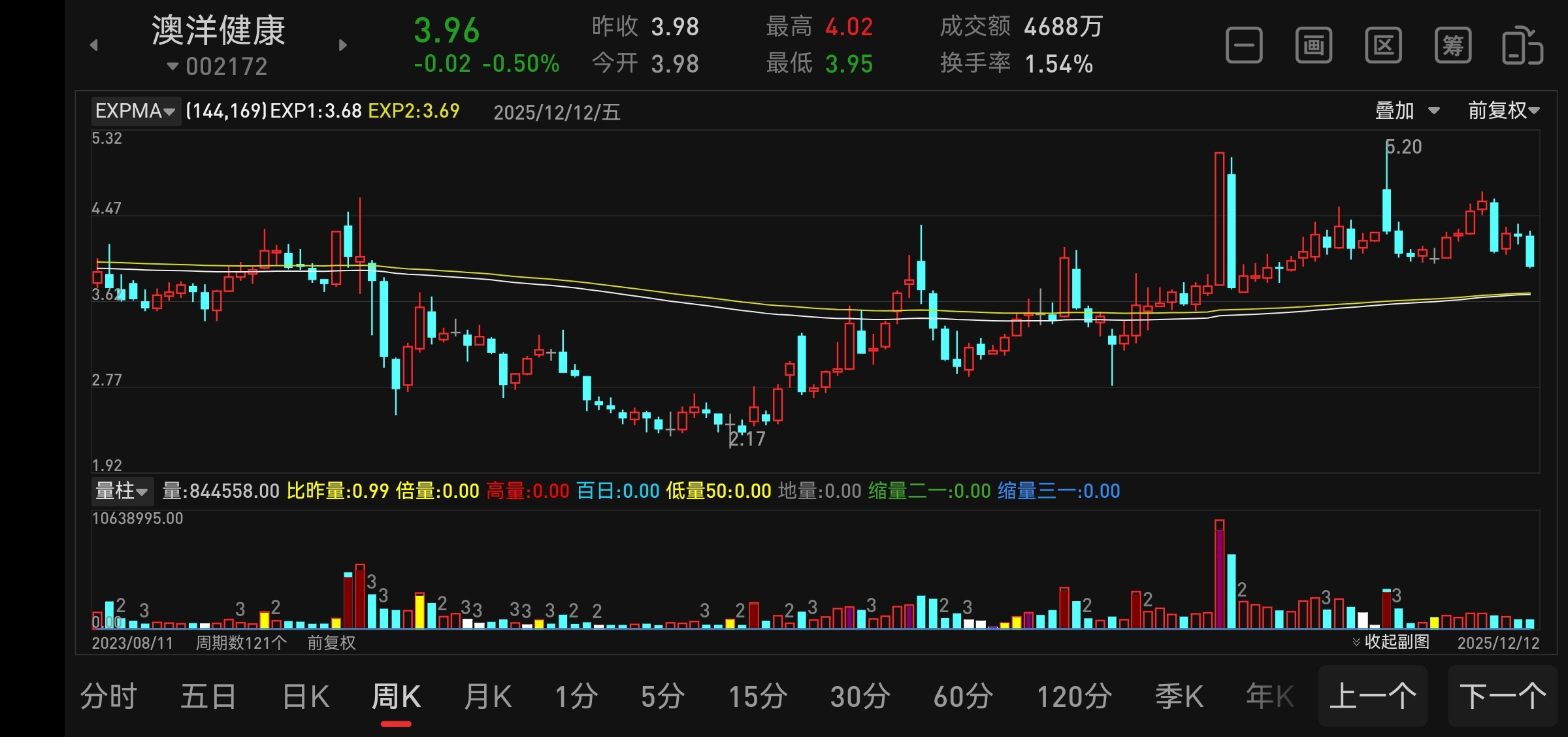Switch to 月K monthly chart tab
Image resolution: width=1568 pixels, height=737 pixels.
pos(487,696)
